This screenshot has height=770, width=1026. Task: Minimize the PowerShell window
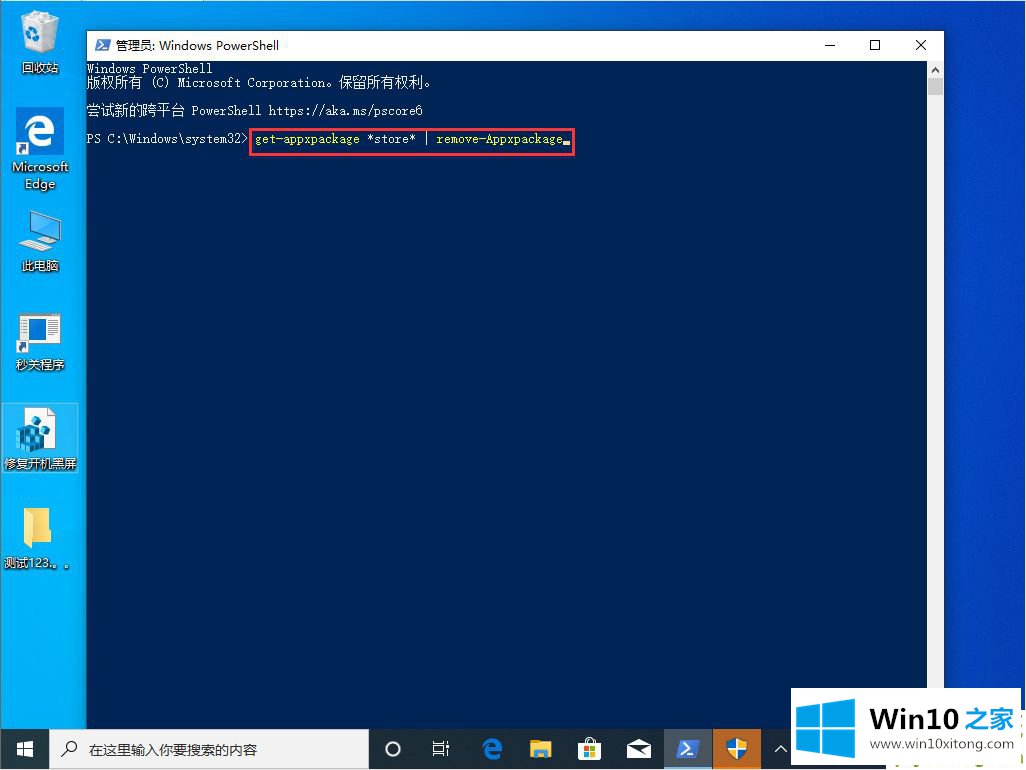(830, 45)
